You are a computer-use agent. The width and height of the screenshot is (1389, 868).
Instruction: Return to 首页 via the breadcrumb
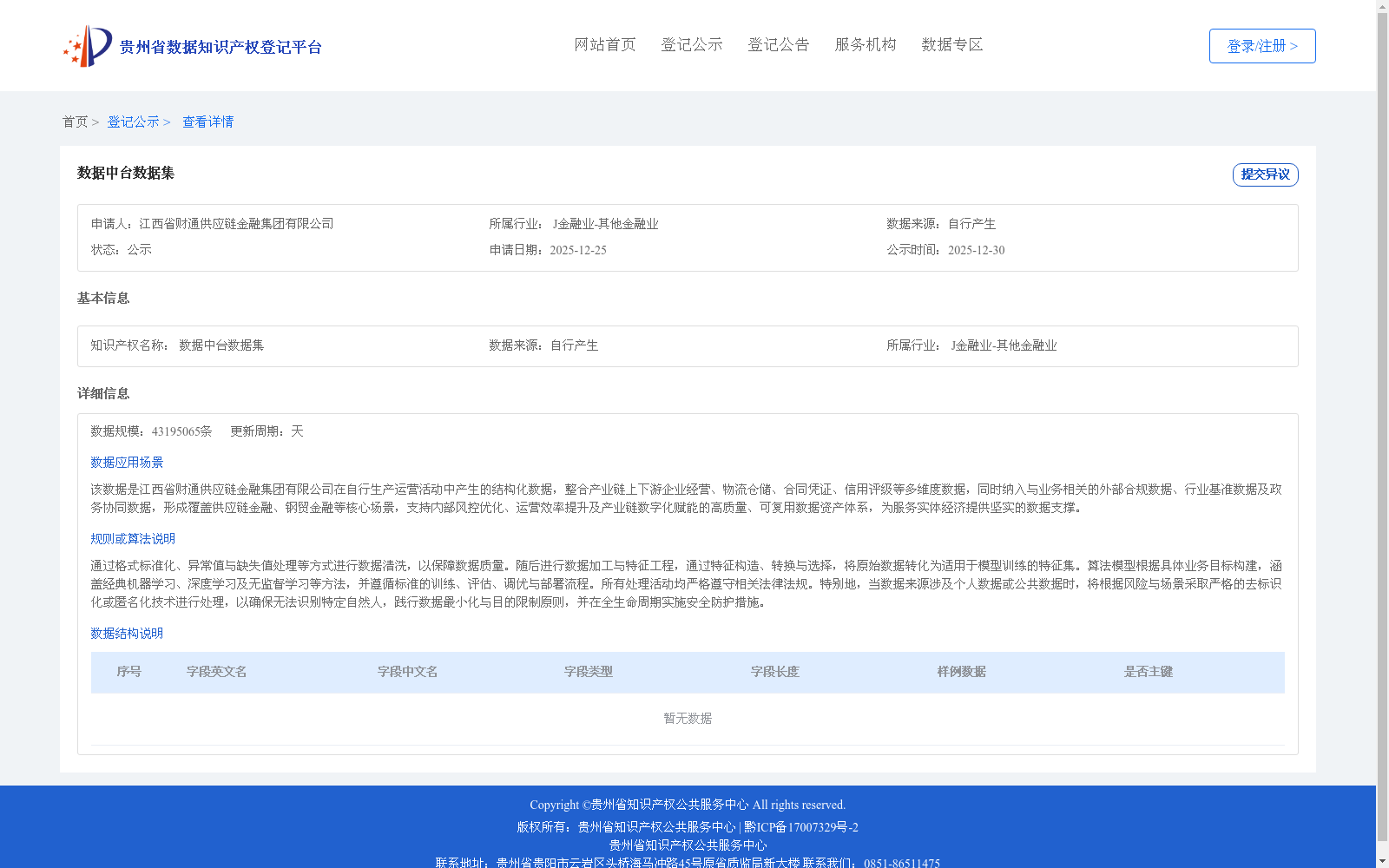point(75,122)
